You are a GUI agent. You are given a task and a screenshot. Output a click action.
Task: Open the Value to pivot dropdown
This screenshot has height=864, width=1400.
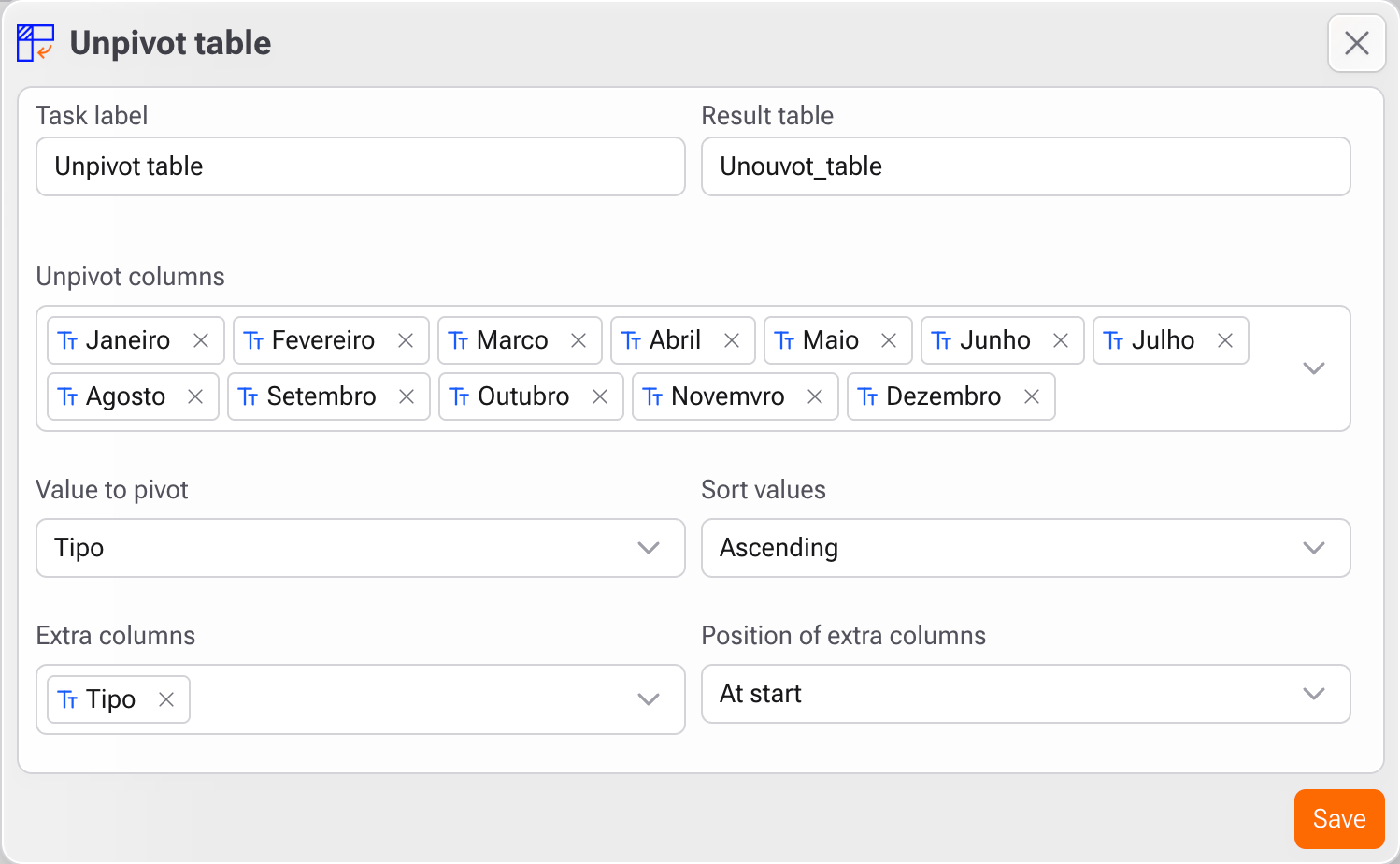coord(649,548)
